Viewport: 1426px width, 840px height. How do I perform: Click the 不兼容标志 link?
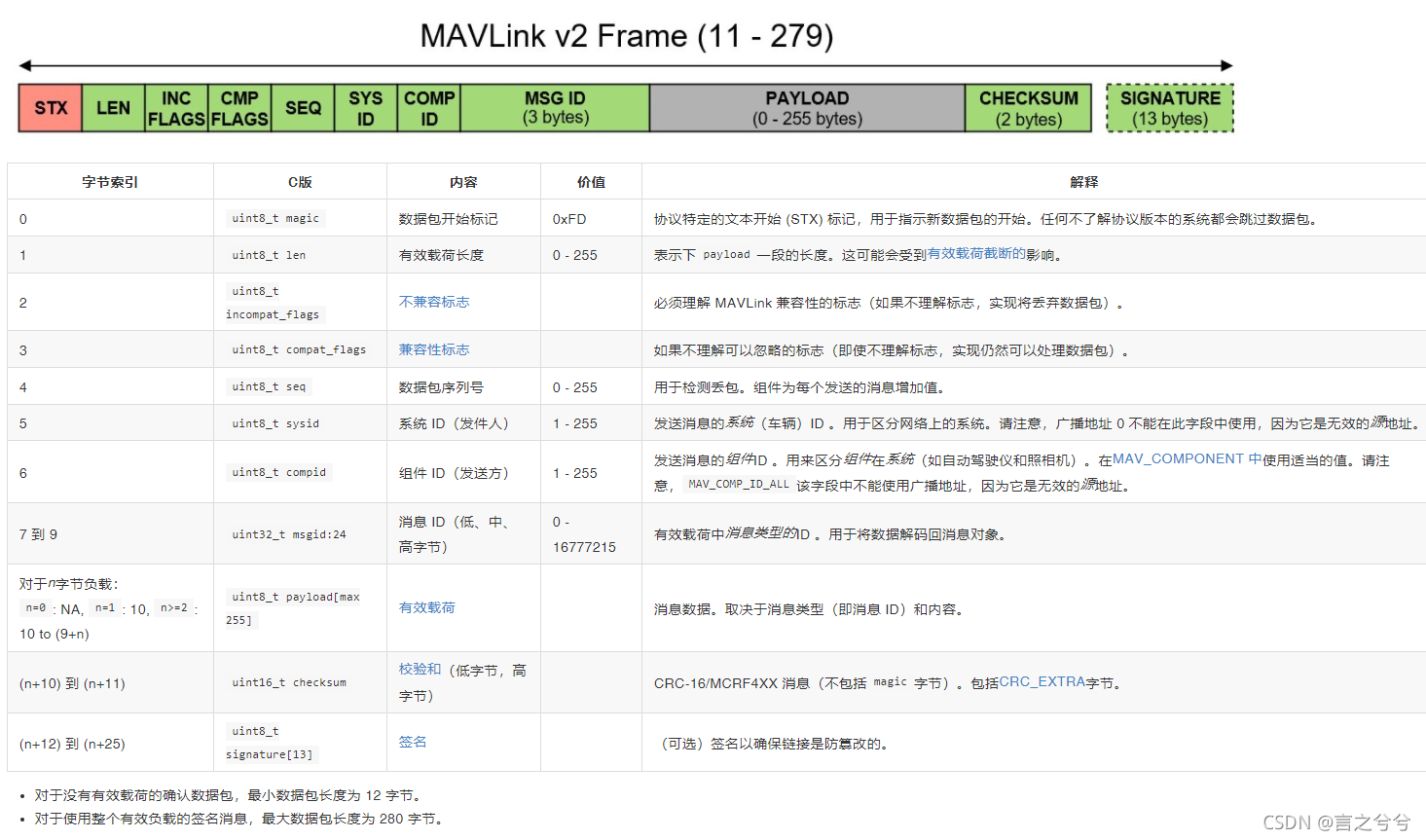point(433,302)
